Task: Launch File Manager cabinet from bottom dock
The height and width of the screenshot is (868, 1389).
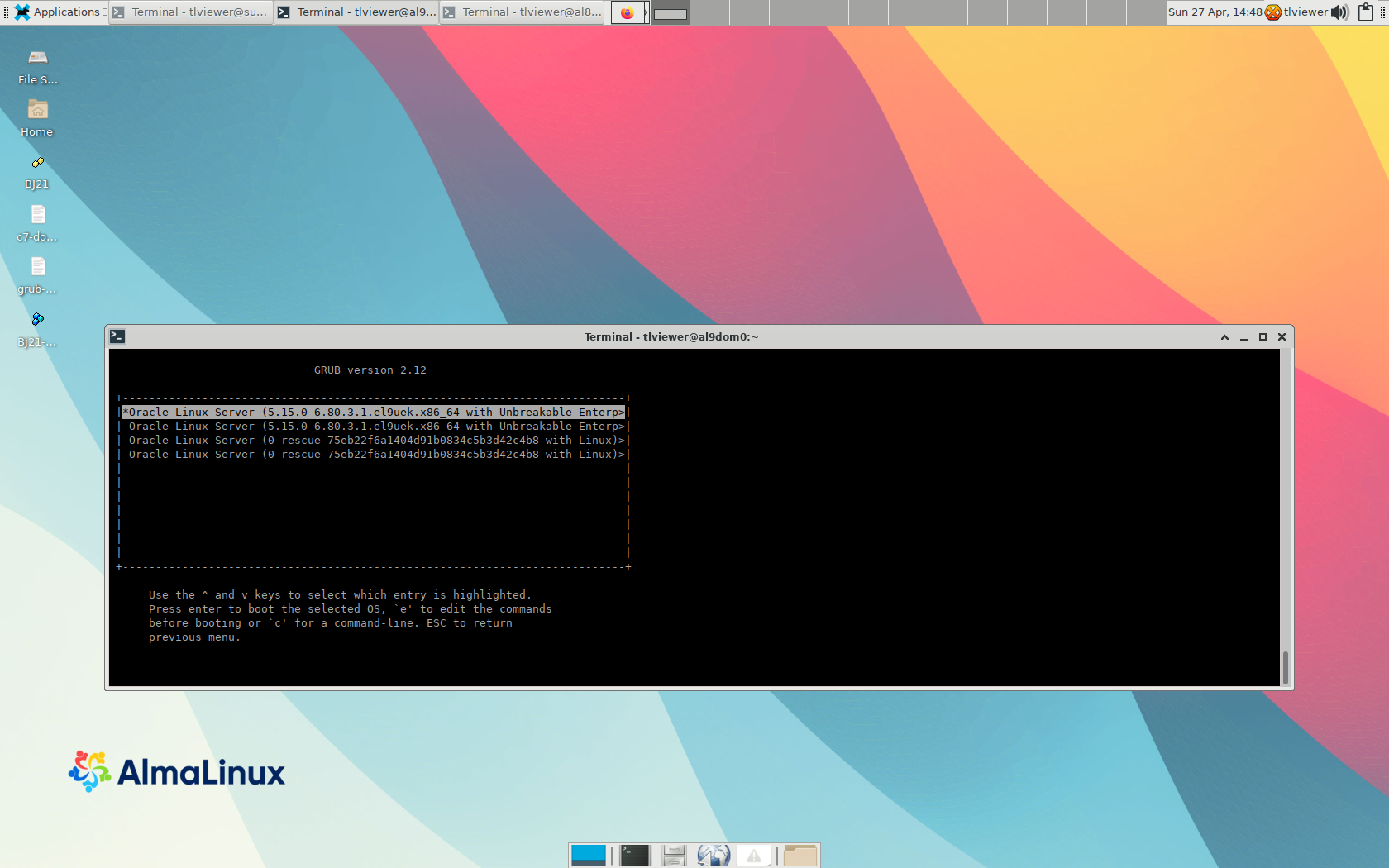Action: [x=674, y=855]
